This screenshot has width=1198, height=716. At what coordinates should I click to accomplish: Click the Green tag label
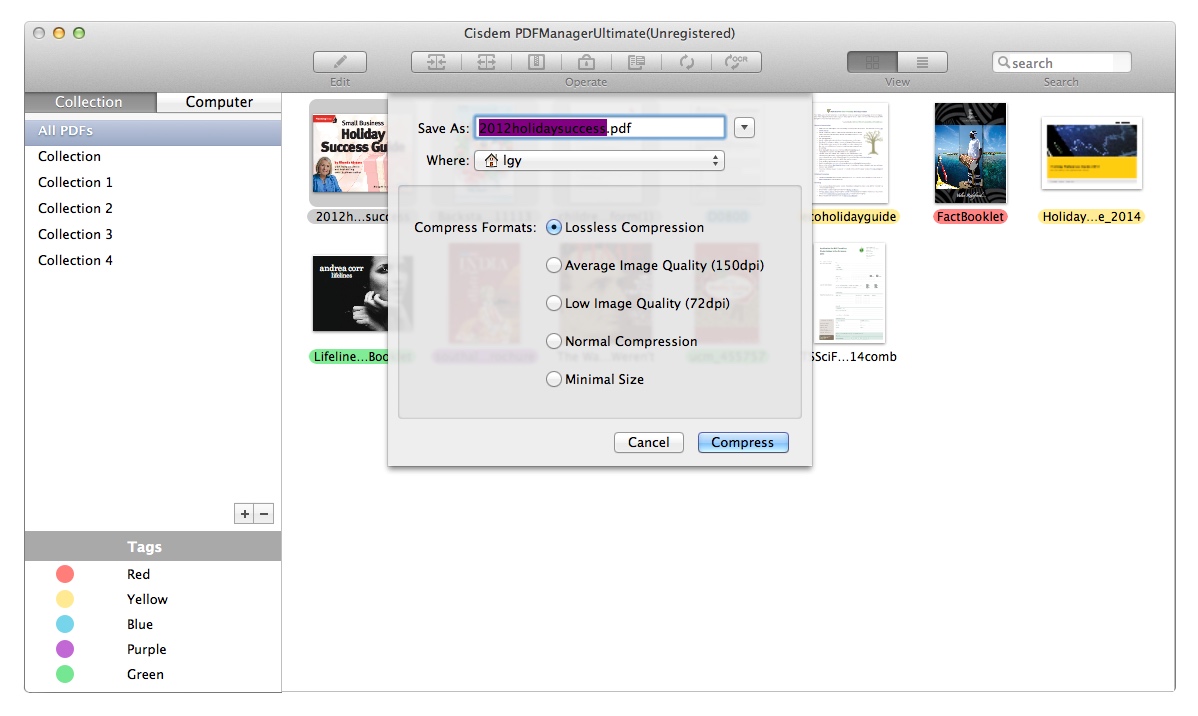point(145,674)
